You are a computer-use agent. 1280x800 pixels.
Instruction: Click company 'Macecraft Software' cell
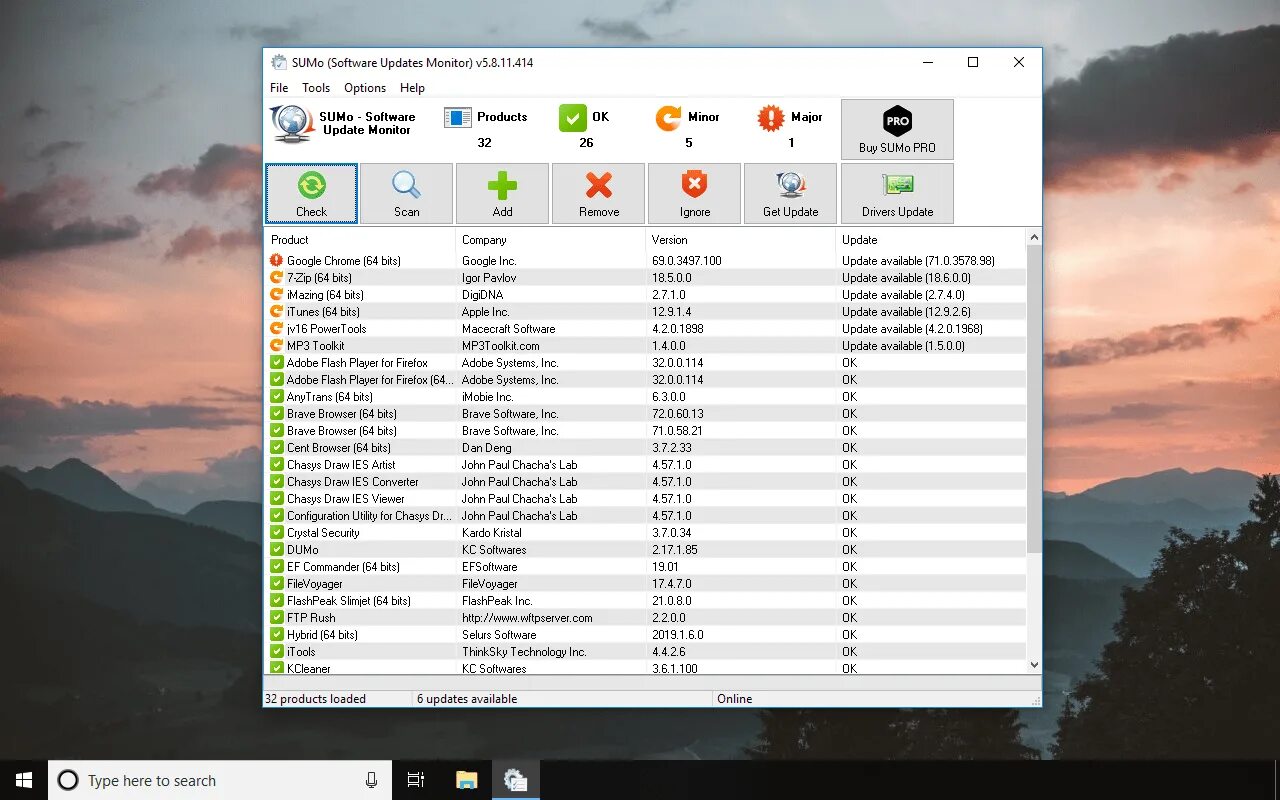(x=508, y=329)
